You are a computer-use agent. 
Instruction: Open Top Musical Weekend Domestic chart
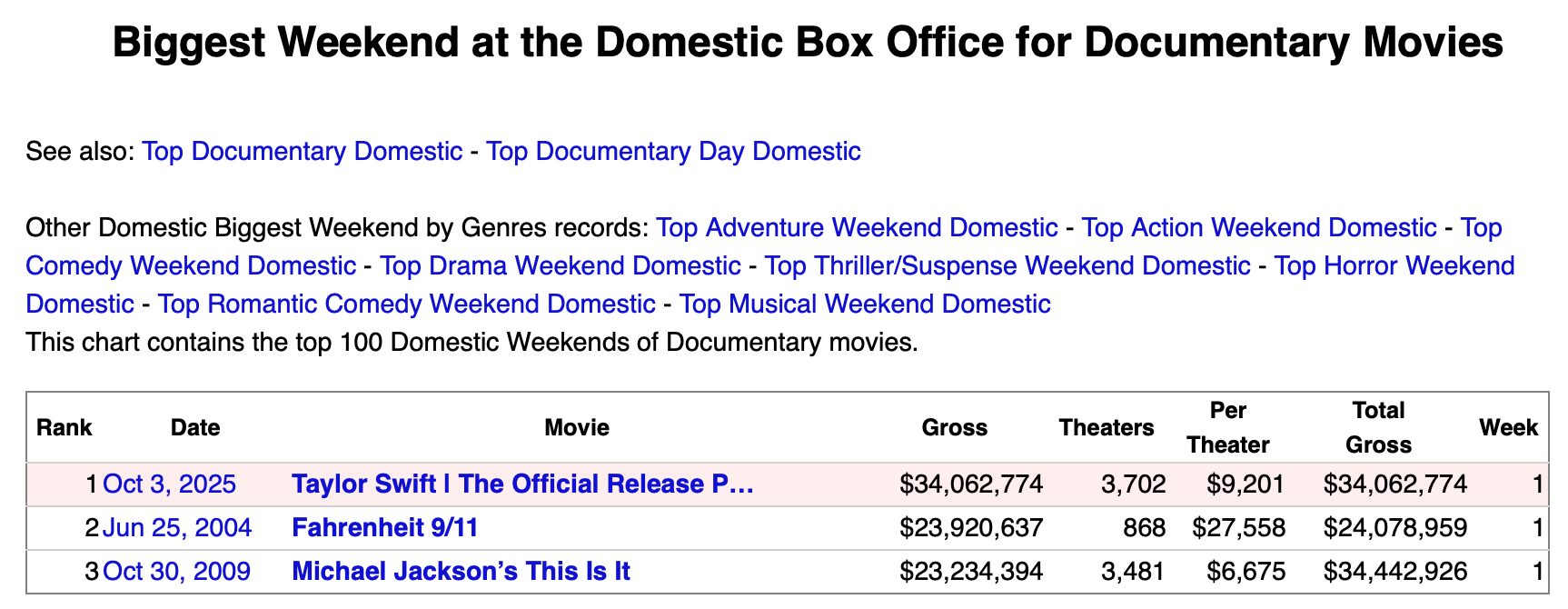tap(865, 304)
